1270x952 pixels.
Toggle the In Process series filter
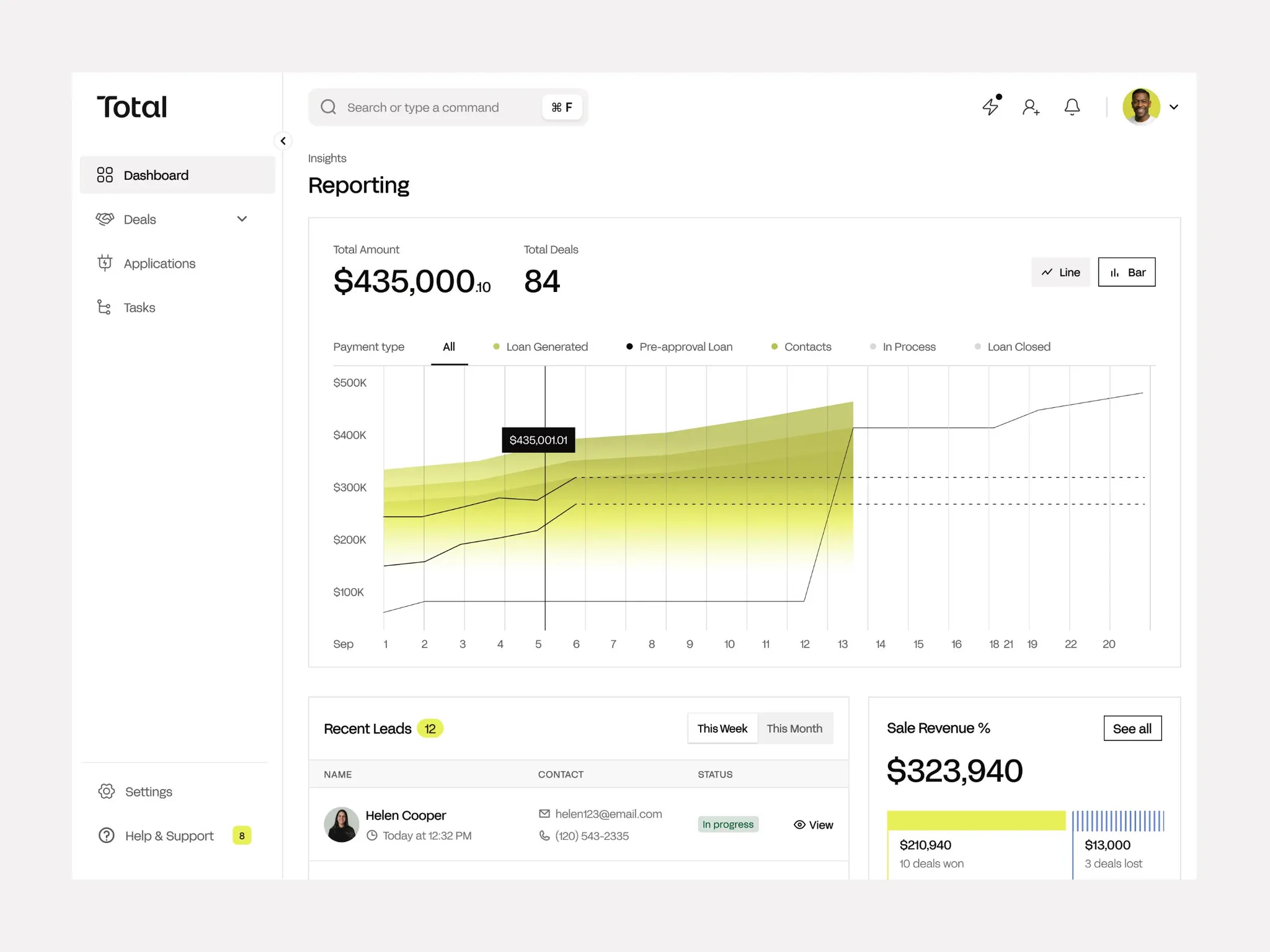click(x=903, y=347)
